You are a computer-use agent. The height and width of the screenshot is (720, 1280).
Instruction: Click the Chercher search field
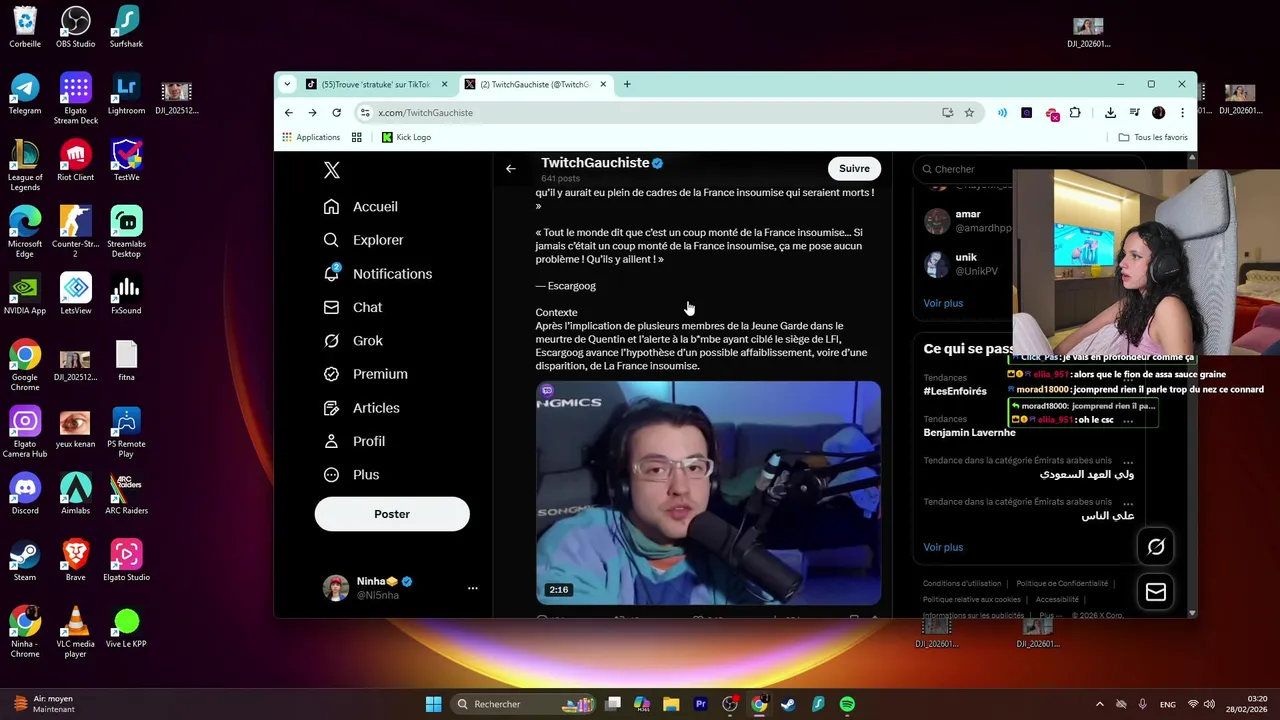[963, 170]
